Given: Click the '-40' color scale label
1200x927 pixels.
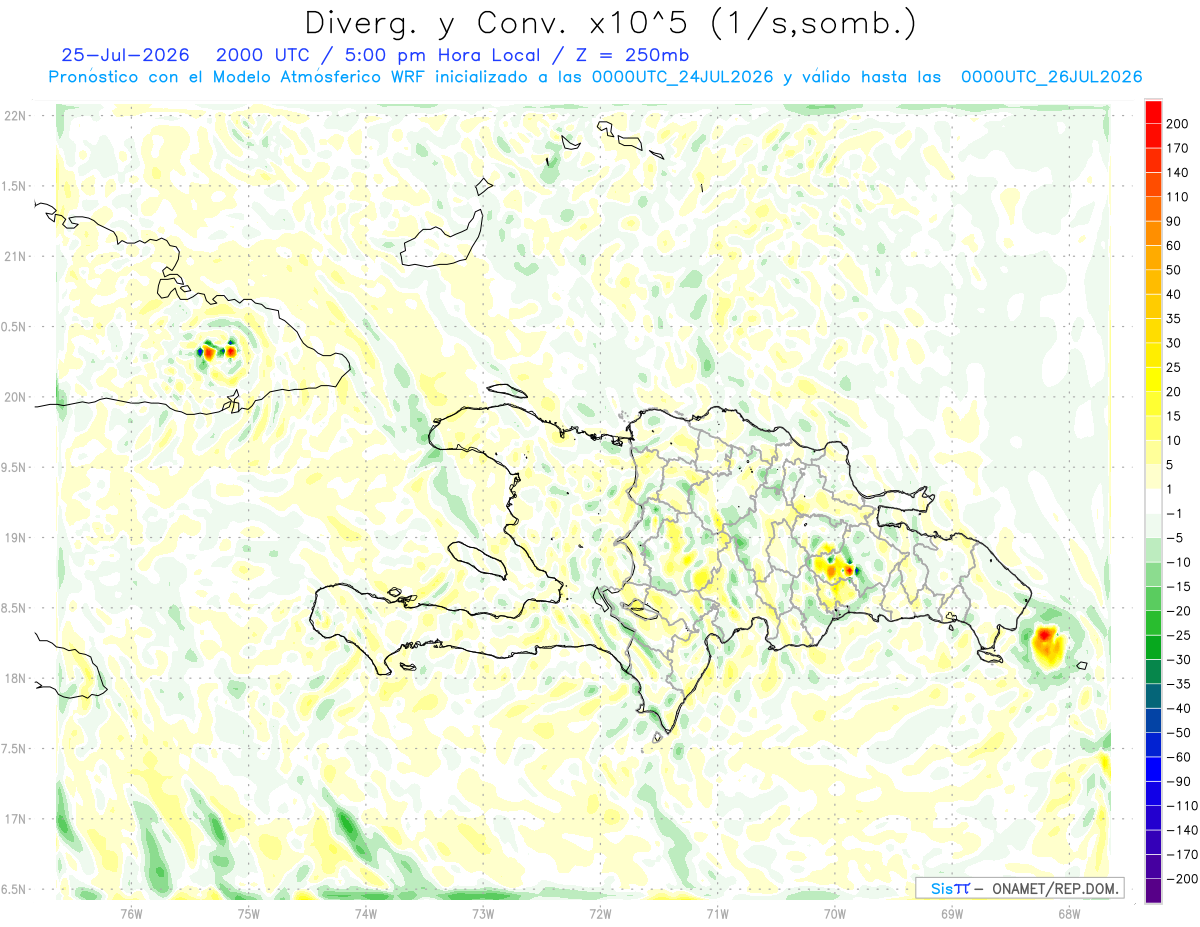Looking at the screenshot, I should pyautogui.click(x=1178, y=710).
